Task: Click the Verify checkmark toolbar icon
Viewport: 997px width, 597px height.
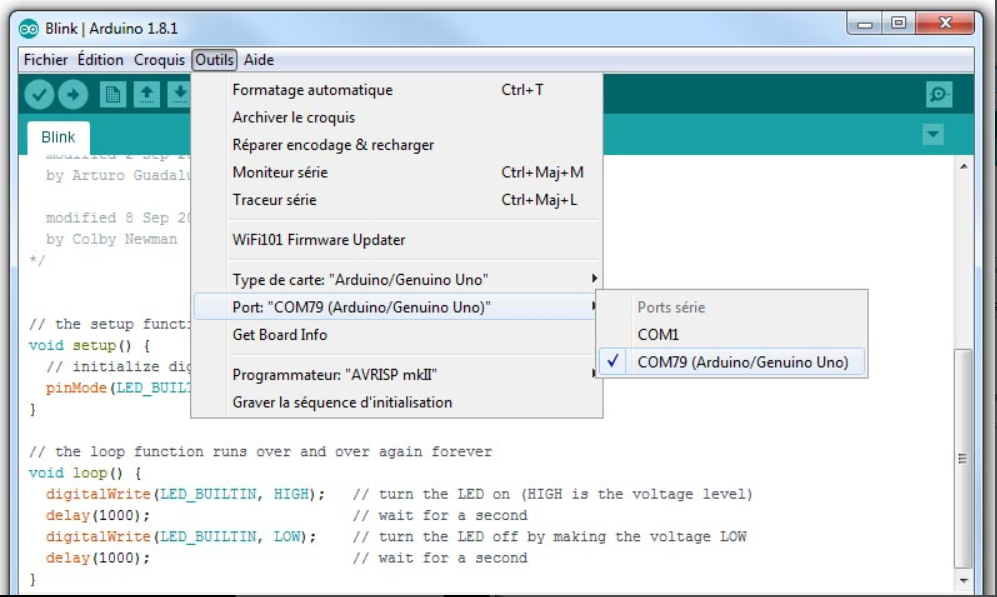Action: tap(39, 94)
